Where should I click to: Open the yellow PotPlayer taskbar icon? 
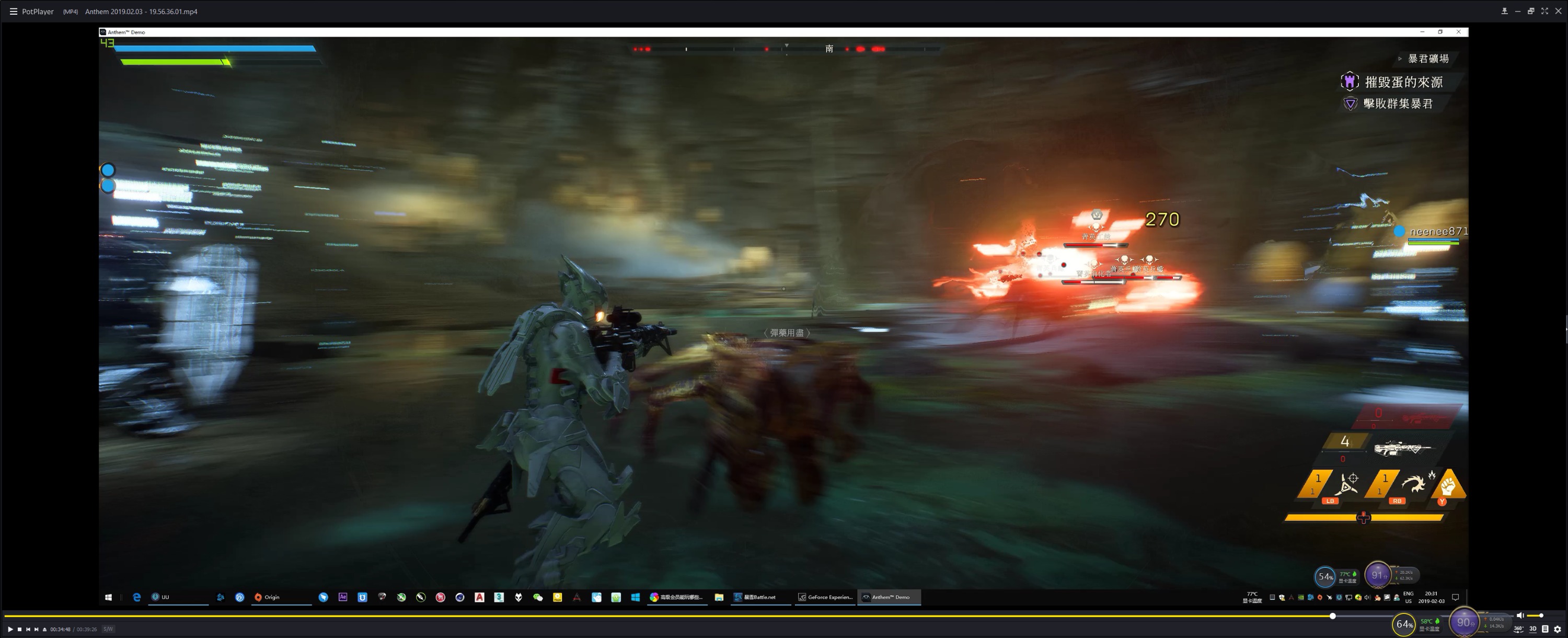(558, 597)
